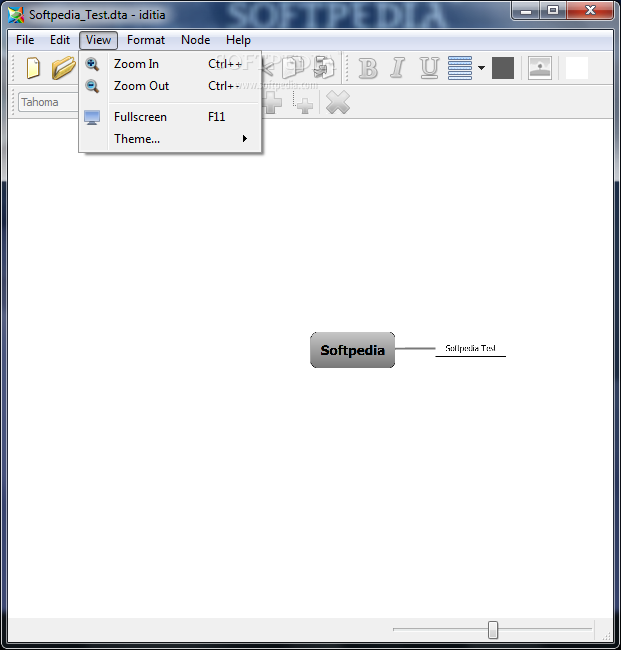
Task: Click the zoom slider handle
Action: point(492,630)
